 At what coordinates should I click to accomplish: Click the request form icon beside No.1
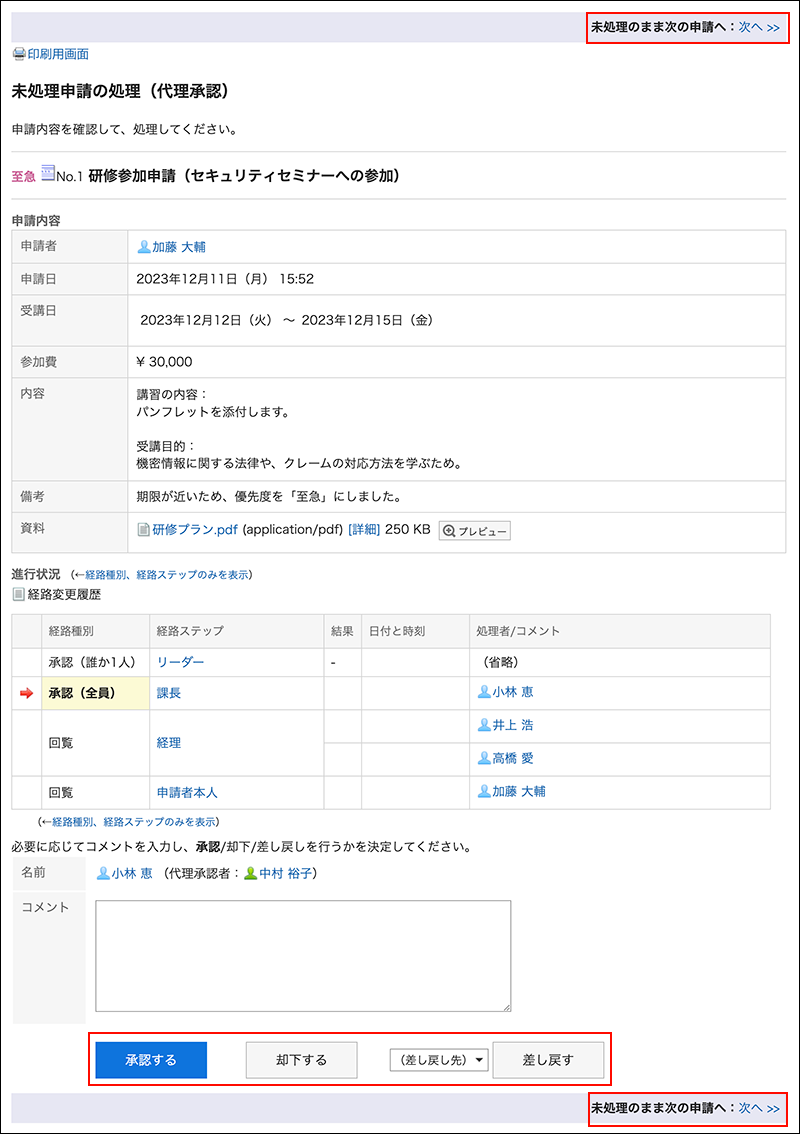coord(48,173)
